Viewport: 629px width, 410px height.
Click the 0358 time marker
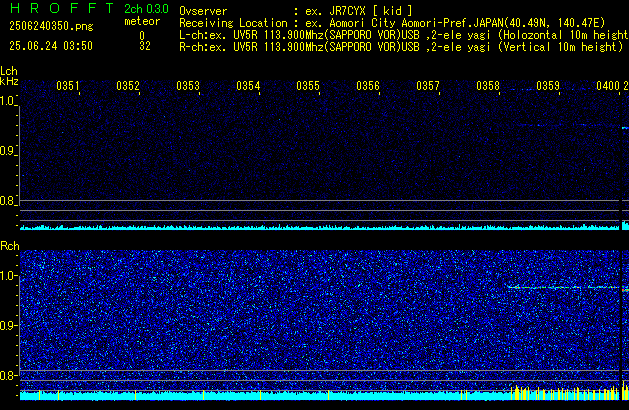click(x=488, y=86)
